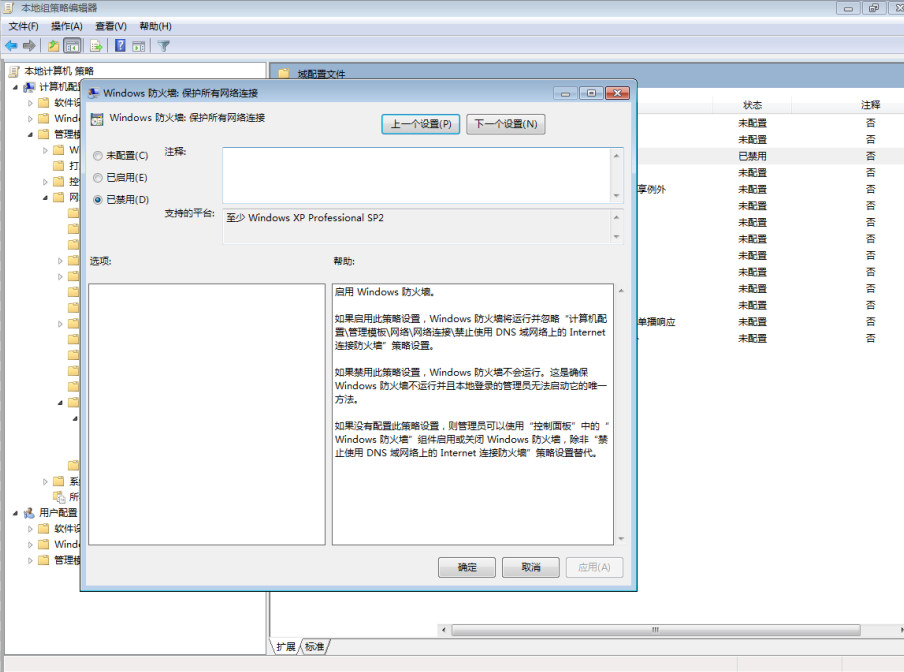Click the 网 folder icon in tree

pyautogui.click(x=59, y=197)
